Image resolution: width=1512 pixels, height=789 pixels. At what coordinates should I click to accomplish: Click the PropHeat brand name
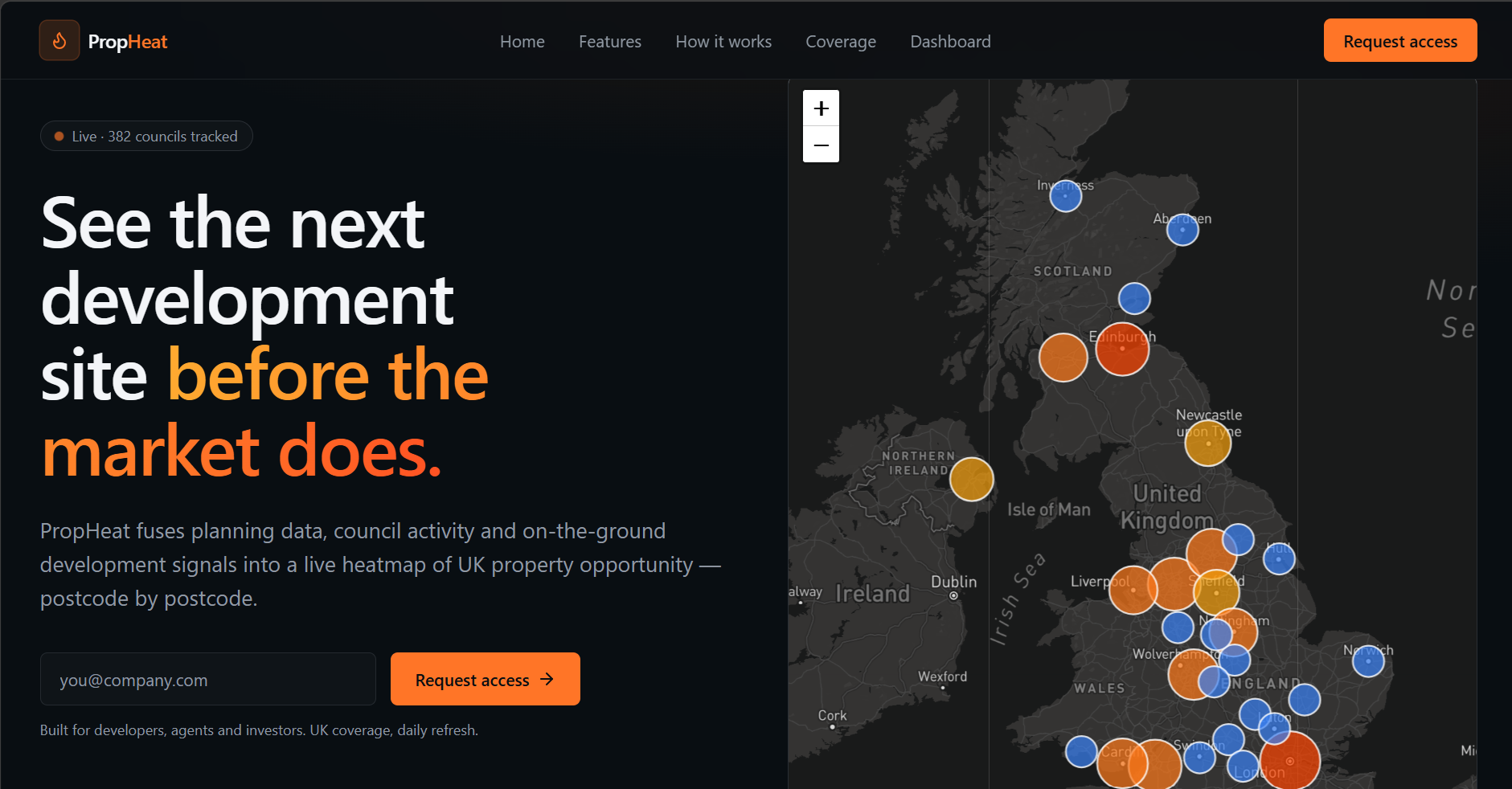pos(128,42)
